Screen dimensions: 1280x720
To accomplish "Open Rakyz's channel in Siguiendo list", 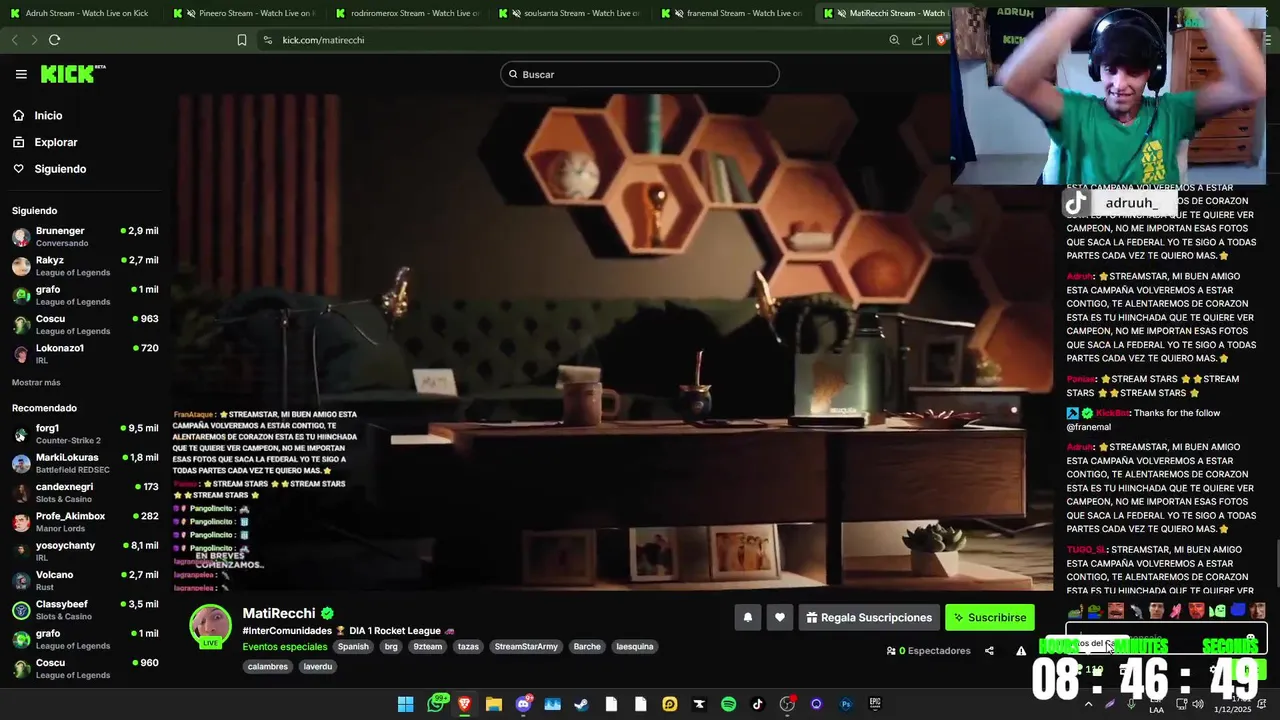I will point(84,266).
